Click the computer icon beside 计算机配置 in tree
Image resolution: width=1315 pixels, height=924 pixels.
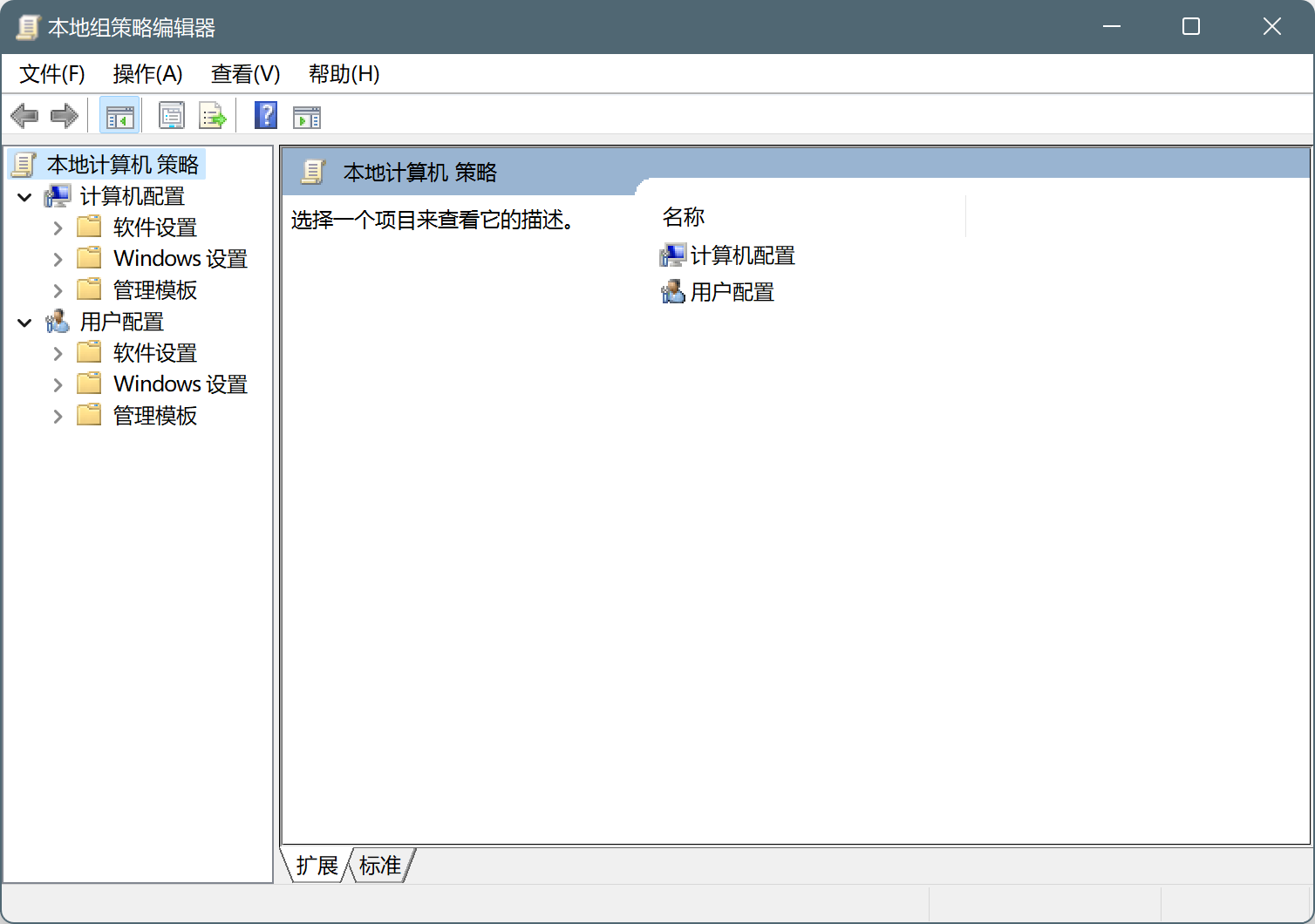point(58,196)
